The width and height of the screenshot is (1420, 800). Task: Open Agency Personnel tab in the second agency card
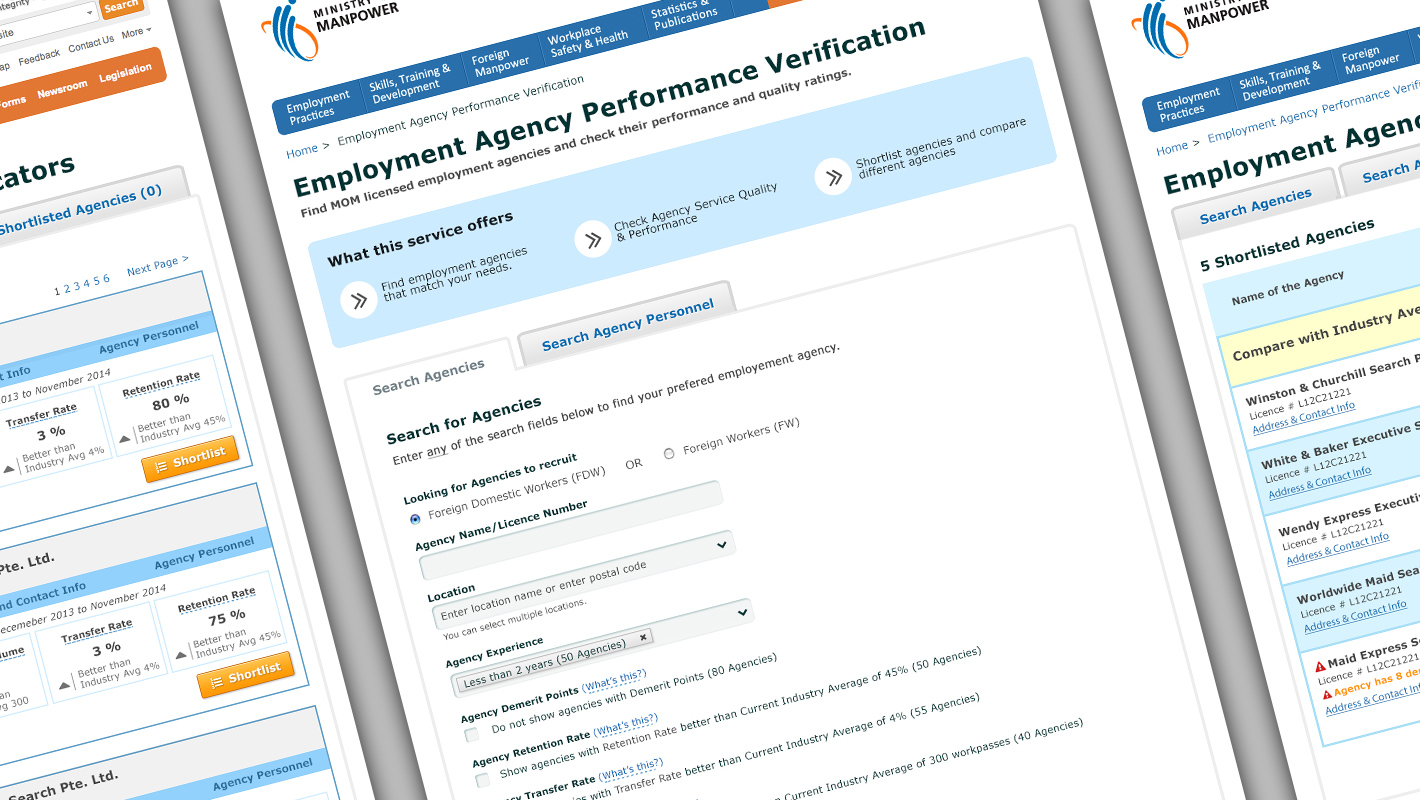[204, 554]
